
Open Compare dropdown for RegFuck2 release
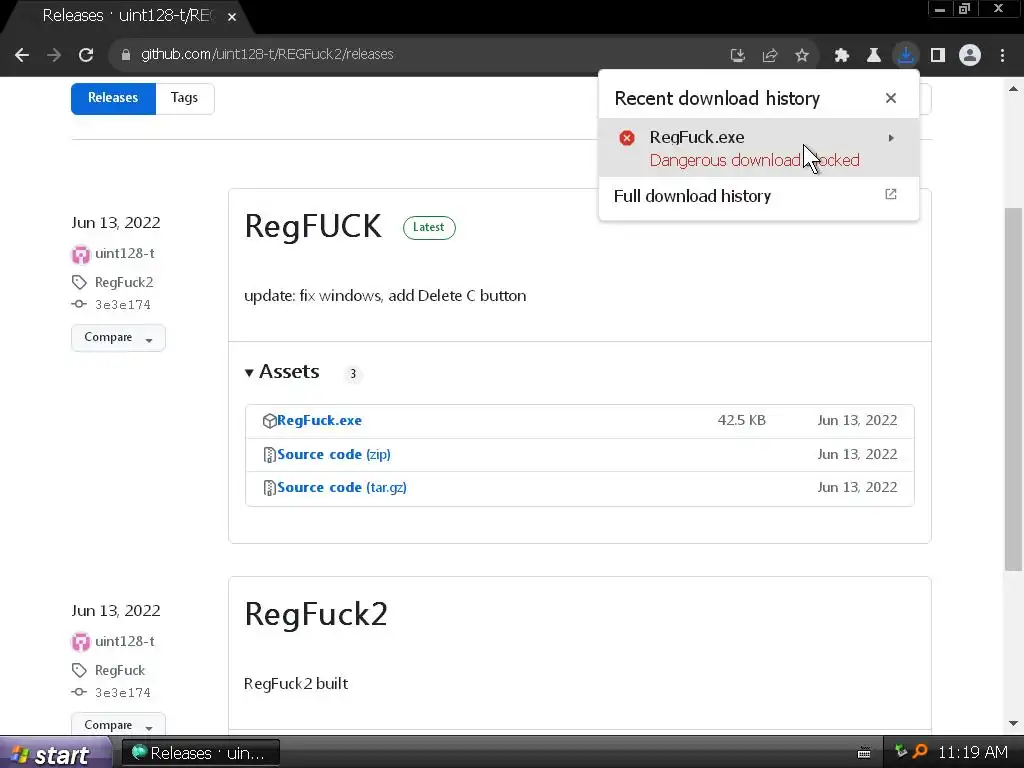tap(118, 724)
